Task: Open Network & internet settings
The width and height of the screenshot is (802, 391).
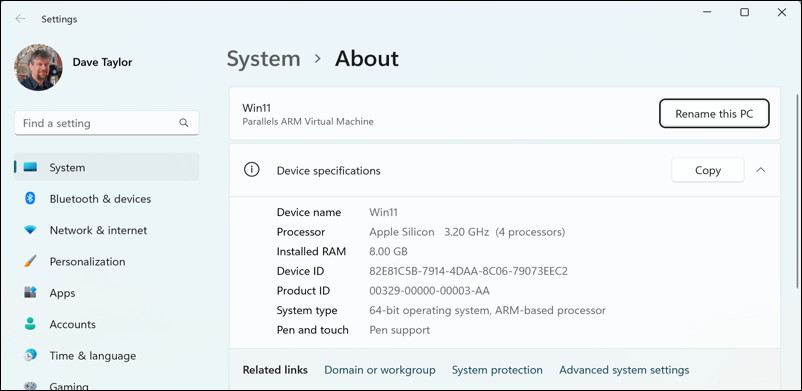Action: click(x=98, y=230)
